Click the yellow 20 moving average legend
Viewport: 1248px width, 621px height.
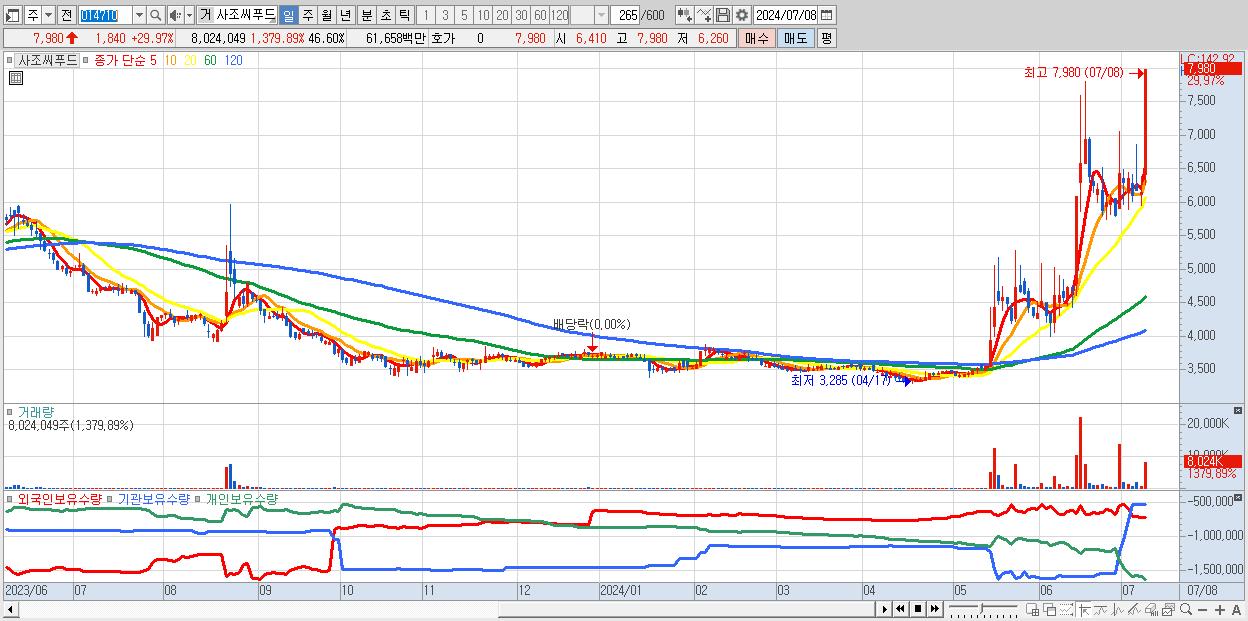(x=190, y=60)
